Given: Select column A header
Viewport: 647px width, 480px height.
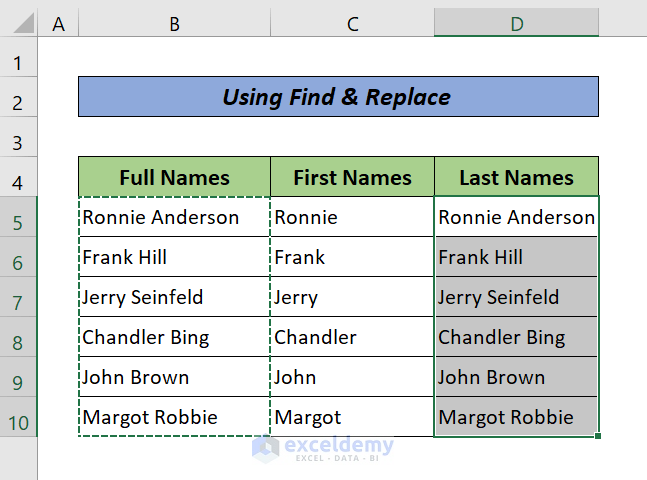Looking at the screenshot, I should 58,23.
